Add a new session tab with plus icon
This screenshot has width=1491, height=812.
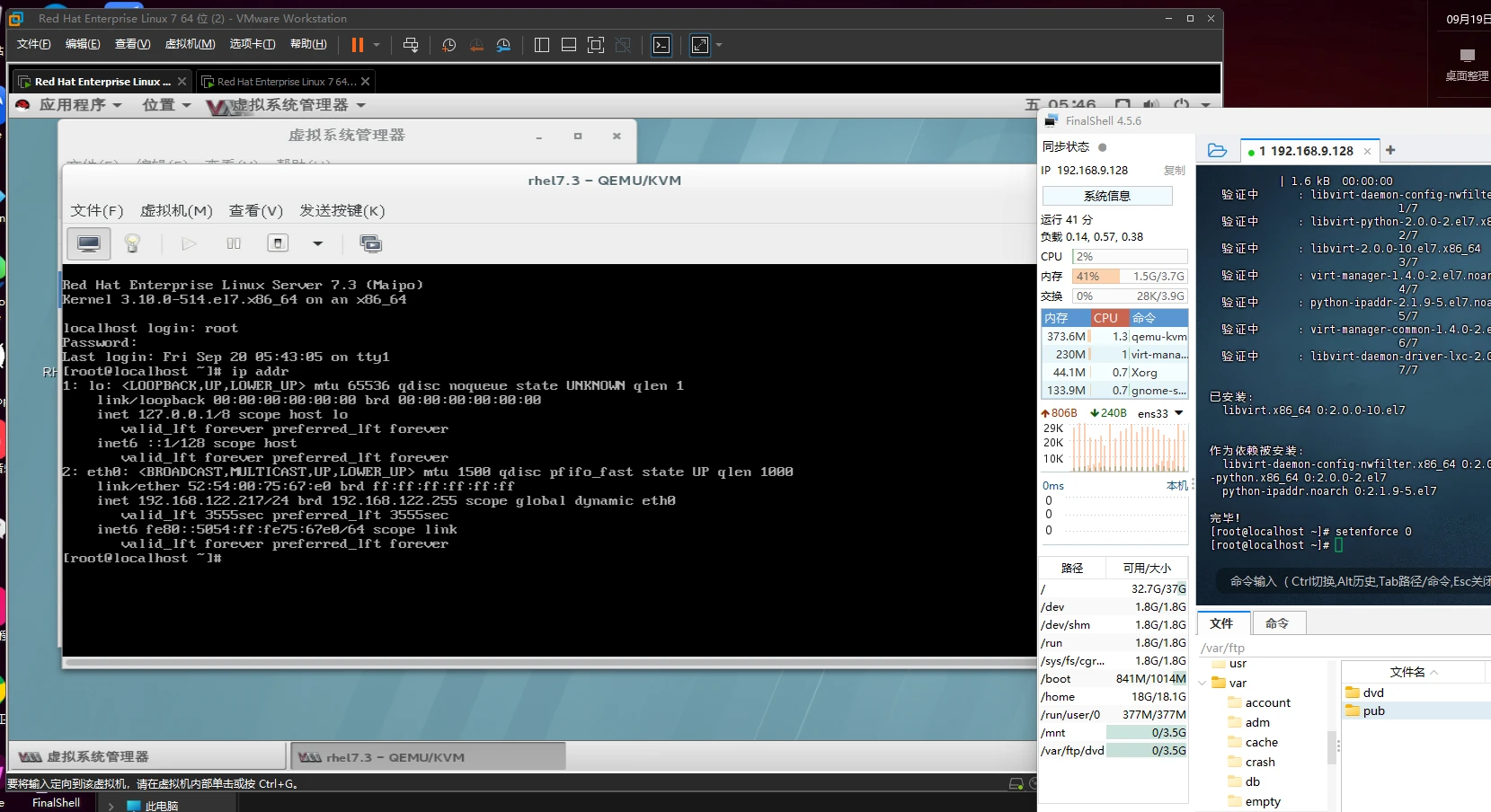coord(1390,150)
